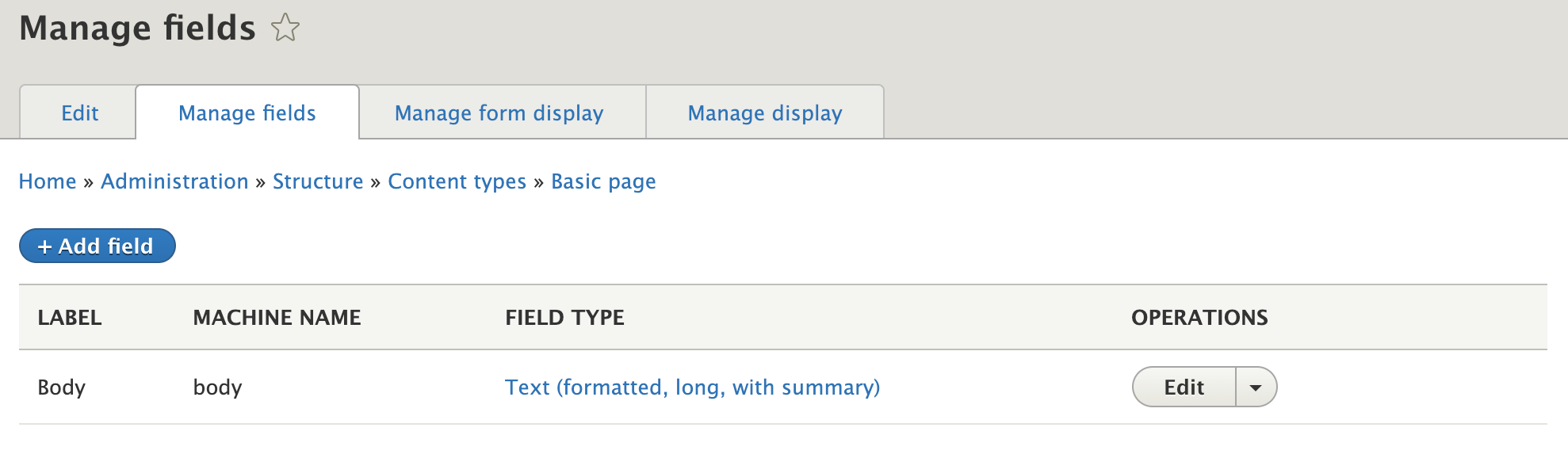Click the LABEL column header
The height and width of the screenshot is (458, 1568).
click(70, 317)
